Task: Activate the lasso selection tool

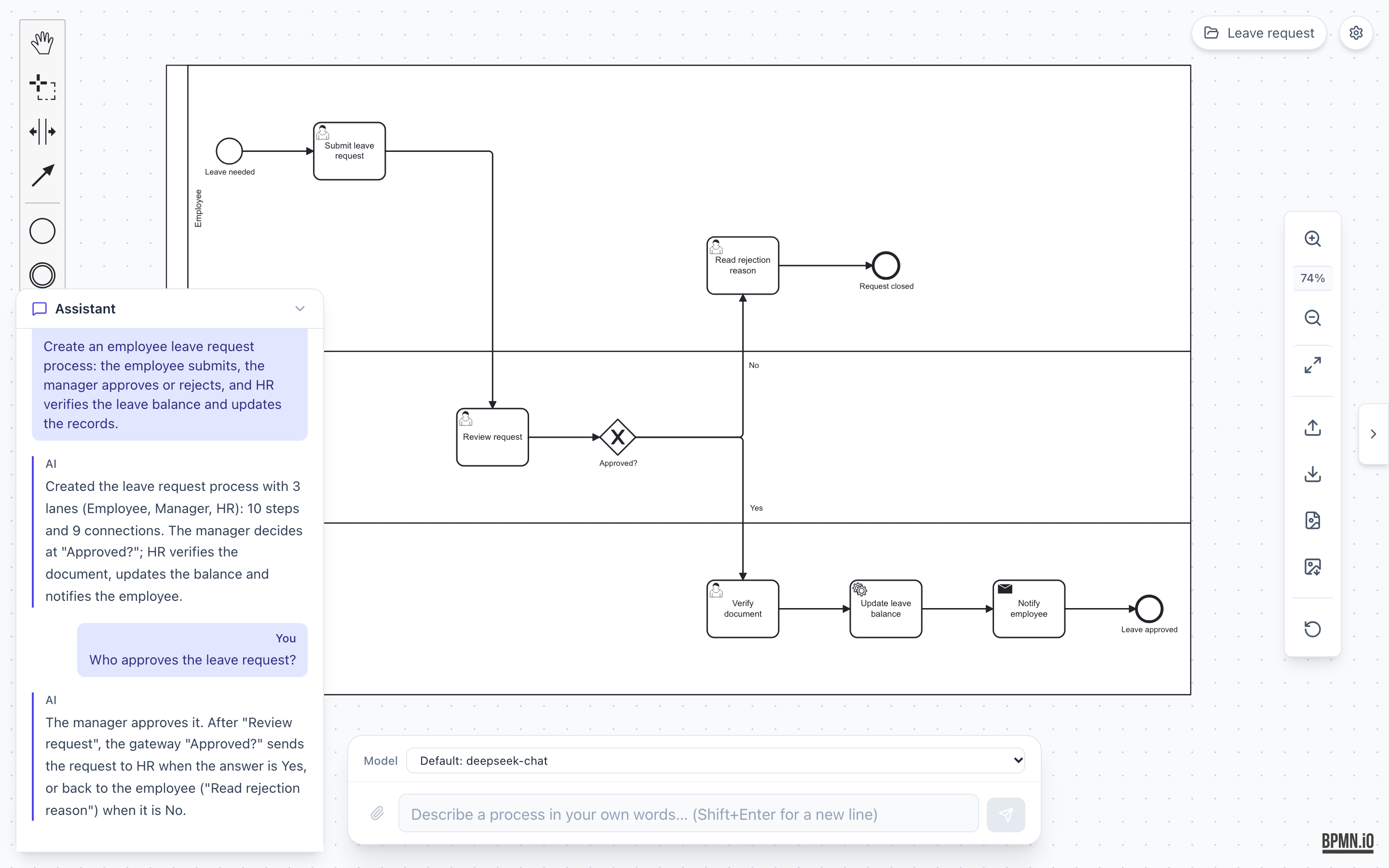Action: [42, 87]
